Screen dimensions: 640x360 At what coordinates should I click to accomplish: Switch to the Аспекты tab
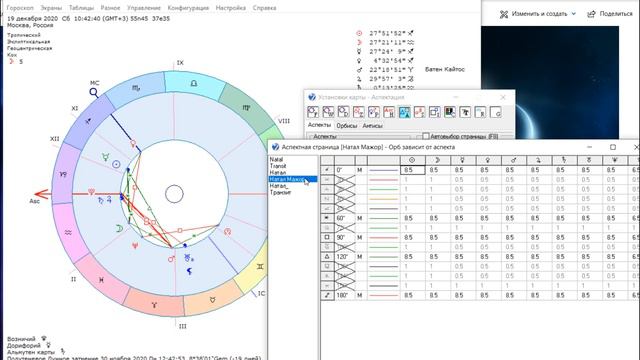coord(319,125)
